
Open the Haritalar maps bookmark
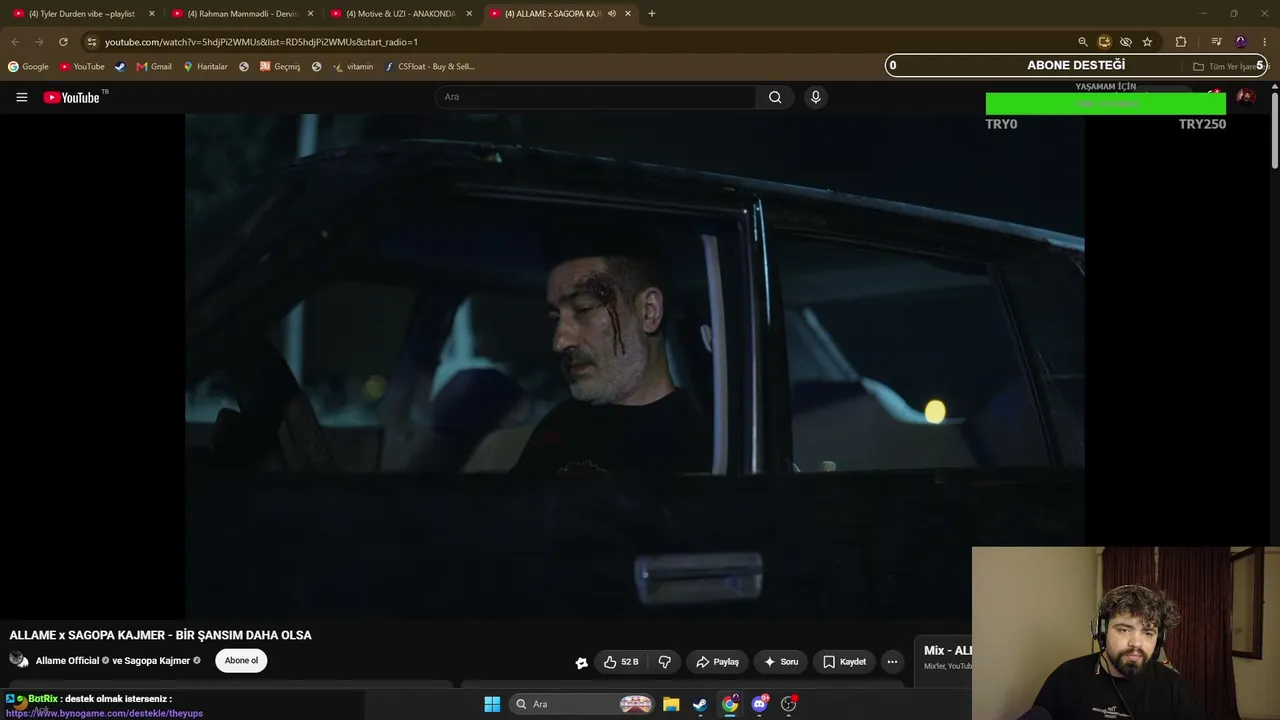click(x=205, y=67)
